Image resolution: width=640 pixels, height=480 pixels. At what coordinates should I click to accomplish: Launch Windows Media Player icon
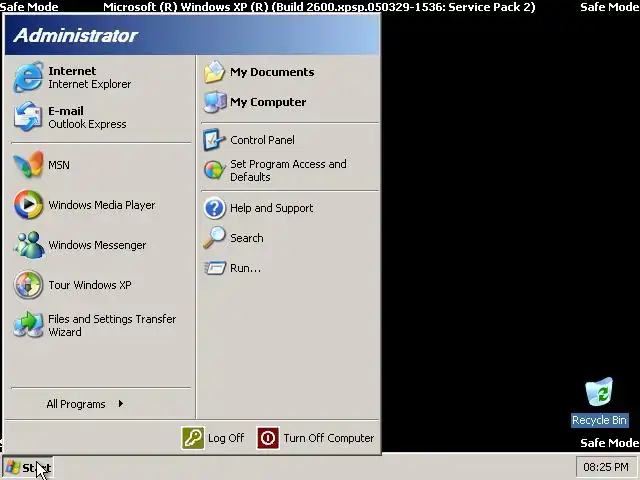point(28,204)
